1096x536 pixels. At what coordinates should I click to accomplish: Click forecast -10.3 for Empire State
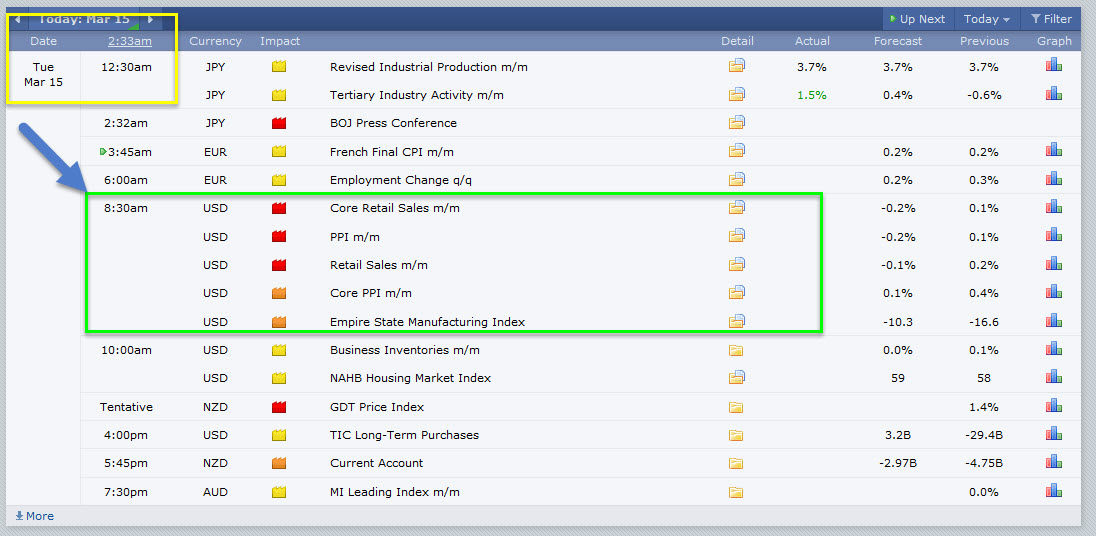coord(898,322)
